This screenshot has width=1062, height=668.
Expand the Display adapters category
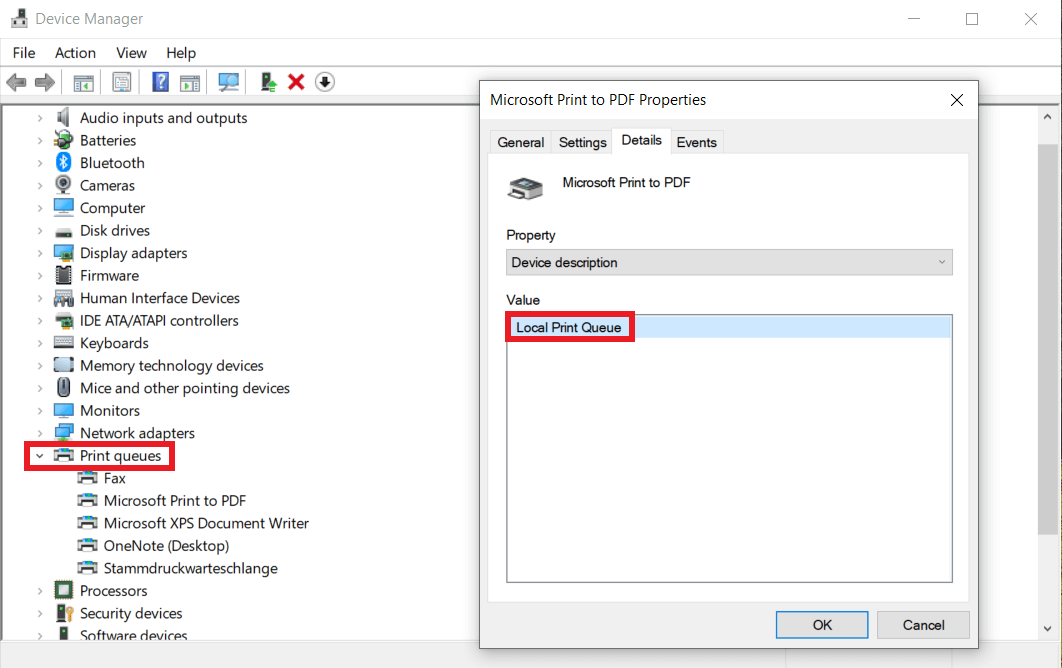click(x=39, y=252)
